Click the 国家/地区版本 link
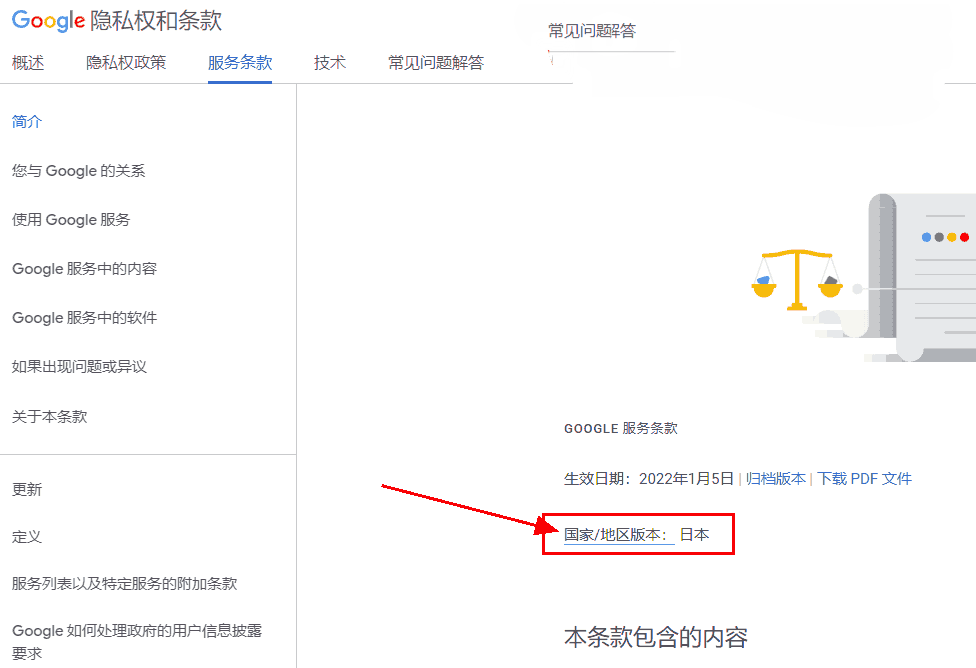 pyautogui.click(x=614, y=535)
